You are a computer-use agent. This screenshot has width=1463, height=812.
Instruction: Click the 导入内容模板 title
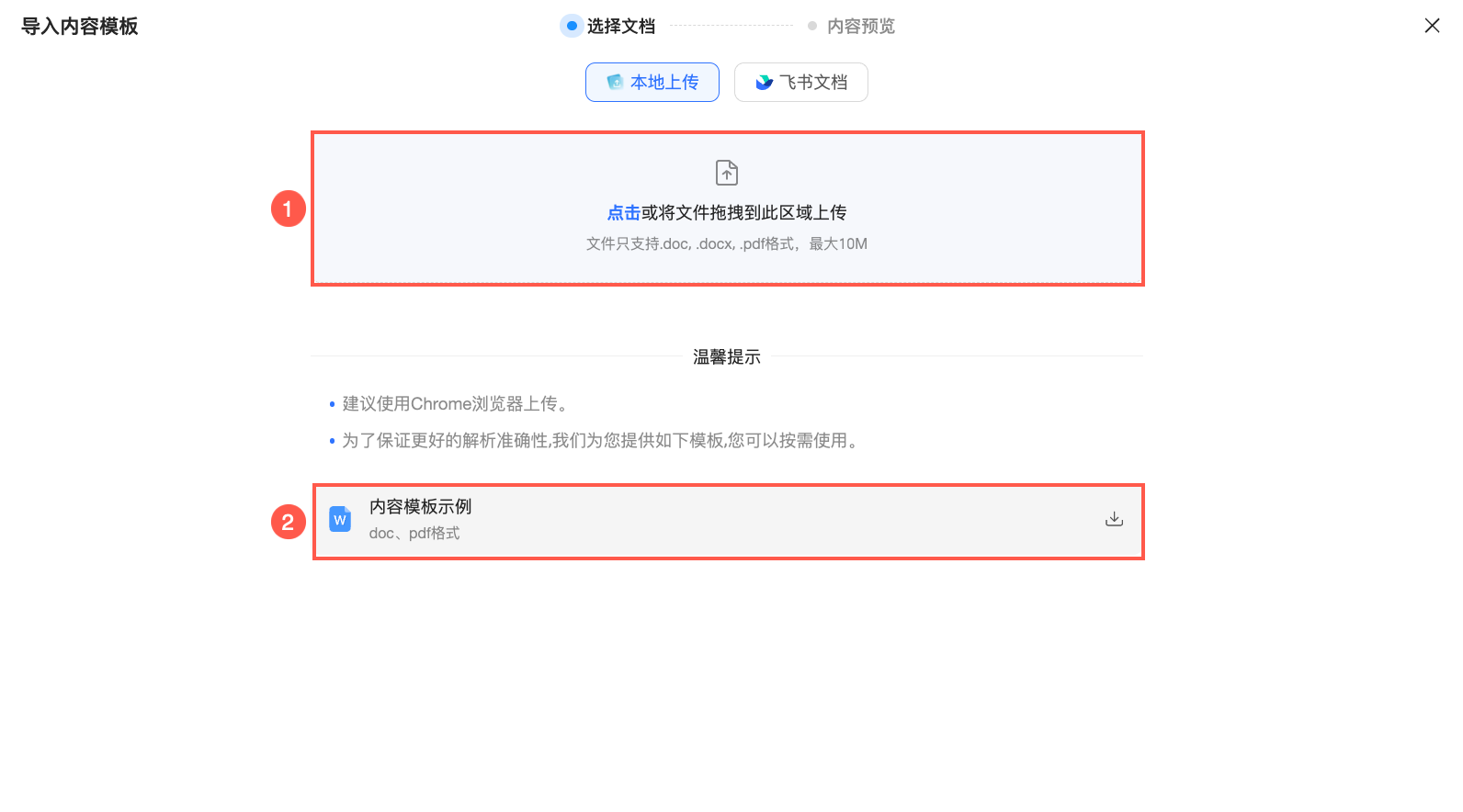80,26
